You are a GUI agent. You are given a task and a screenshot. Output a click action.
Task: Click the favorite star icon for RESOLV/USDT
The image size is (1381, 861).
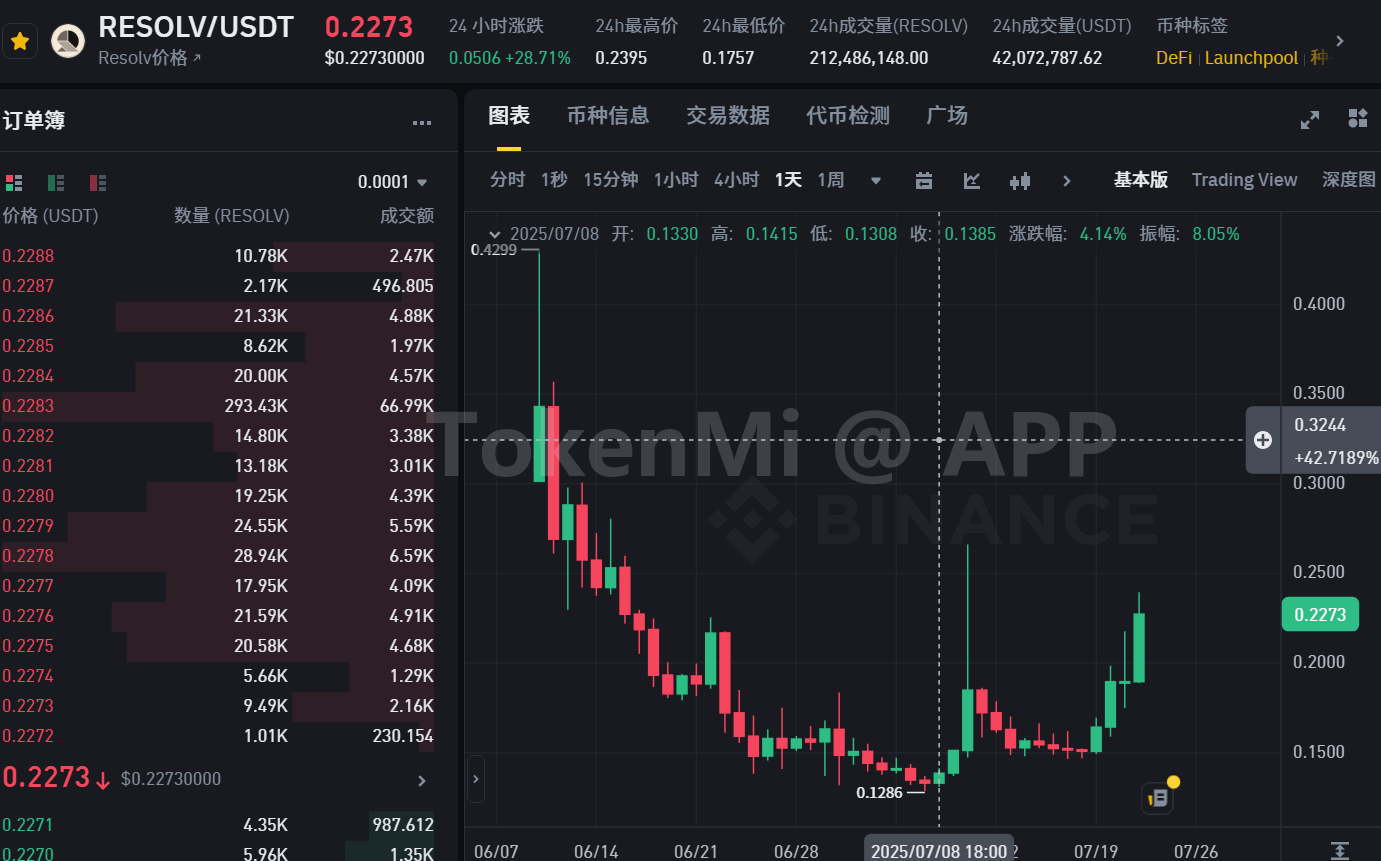pos(19,41)
